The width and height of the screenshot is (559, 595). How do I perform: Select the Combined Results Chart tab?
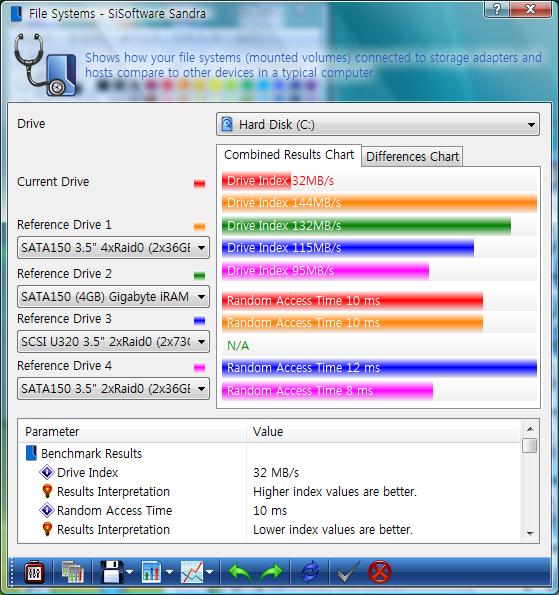[x=289, y=155]
